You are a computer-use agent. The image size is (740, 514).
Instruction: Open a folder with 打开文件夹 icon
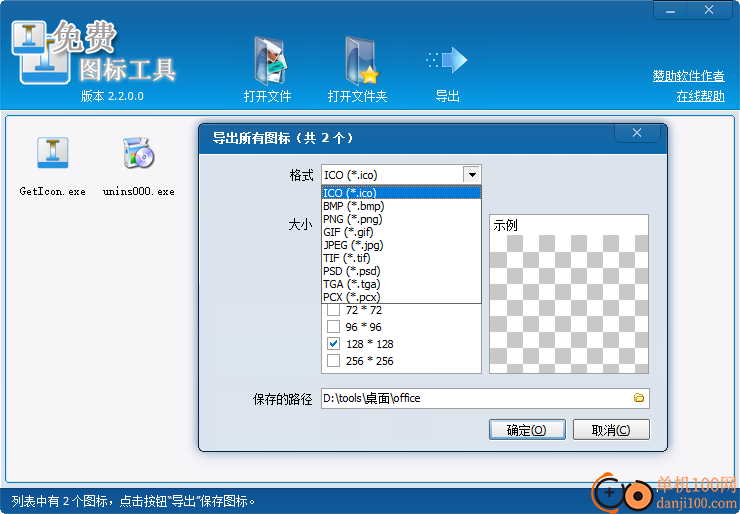pyautogui.click(x=362, y=61)
